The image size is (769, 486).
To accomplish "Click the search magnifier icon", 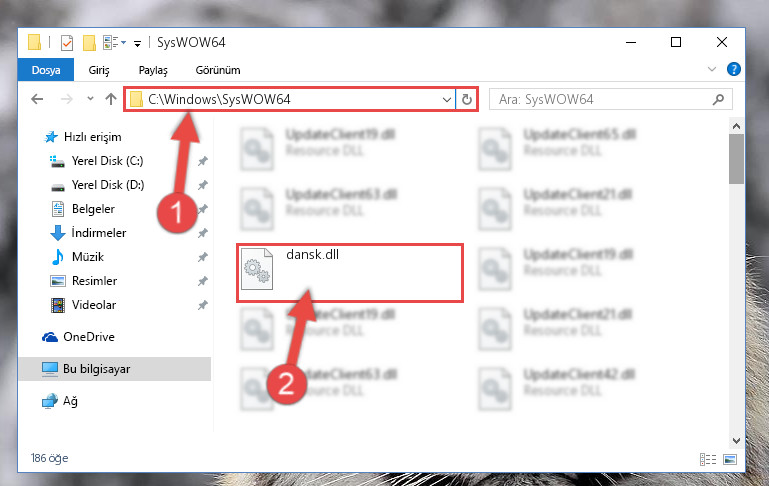I will tap(718, 100).
